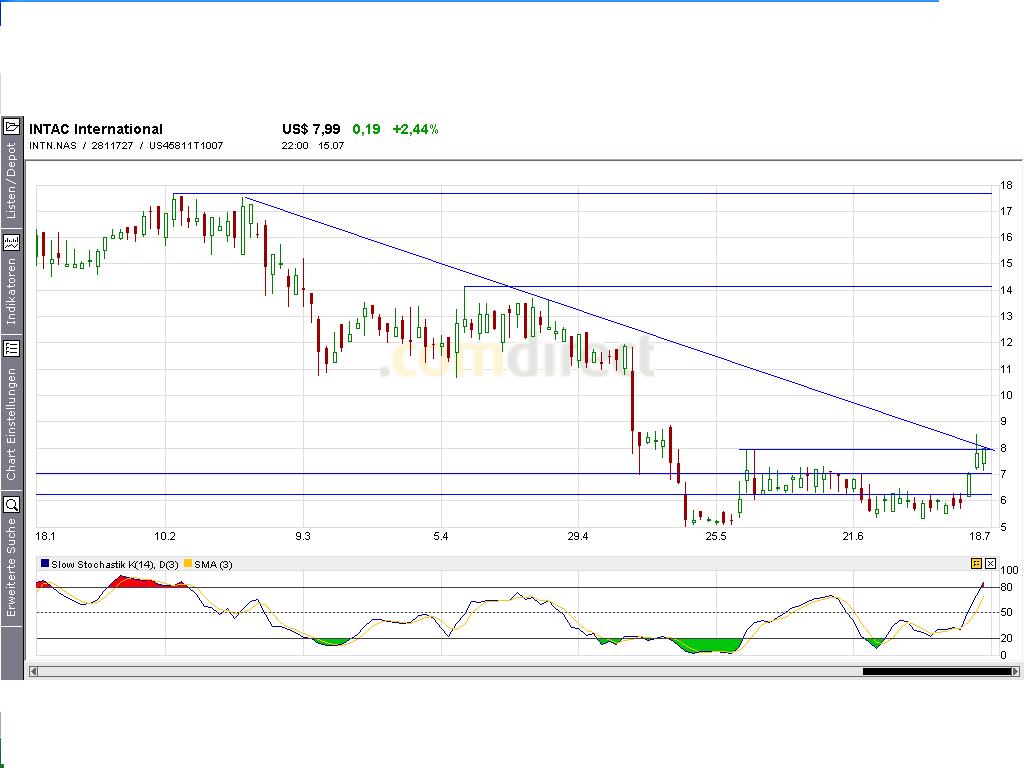Click the Slow Stochastik K(14), D(3) legend

point(114,564)
